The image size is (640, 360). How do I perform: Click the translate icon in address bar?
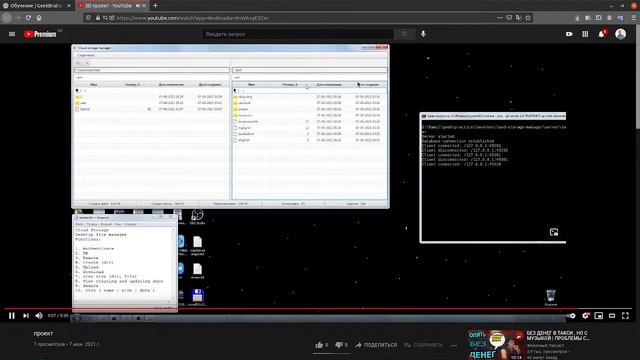point(518,18)
